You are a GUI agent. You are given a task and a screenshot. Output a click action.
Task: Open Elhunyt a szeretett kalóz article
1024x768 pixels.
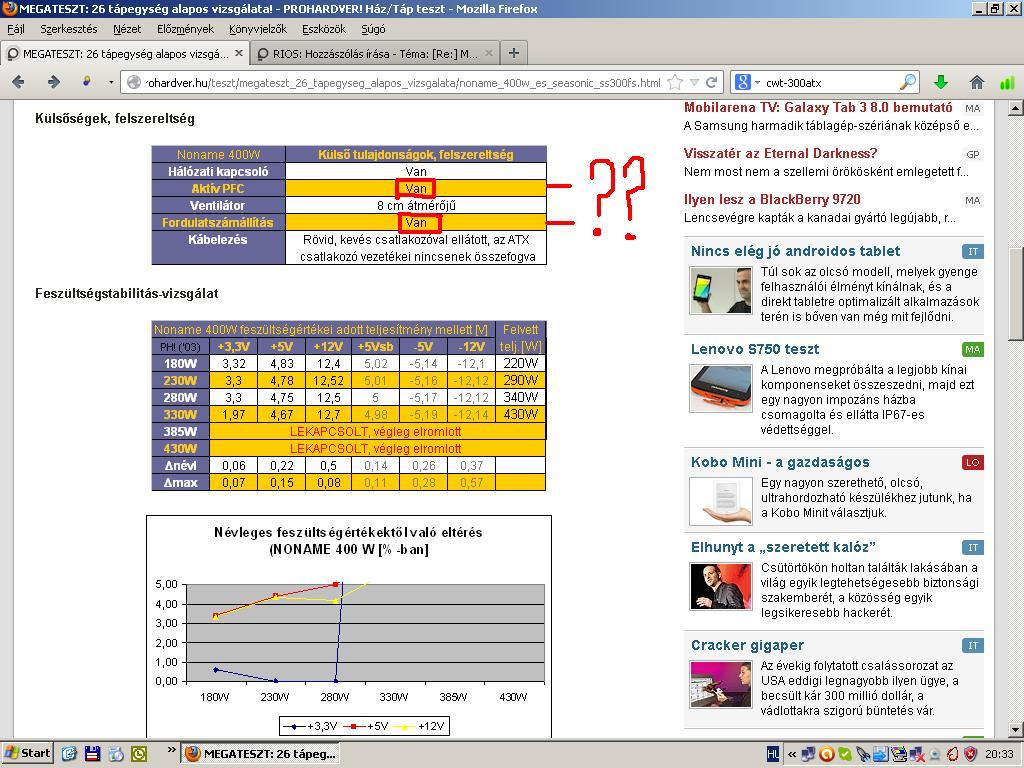(x=783, y=547)
